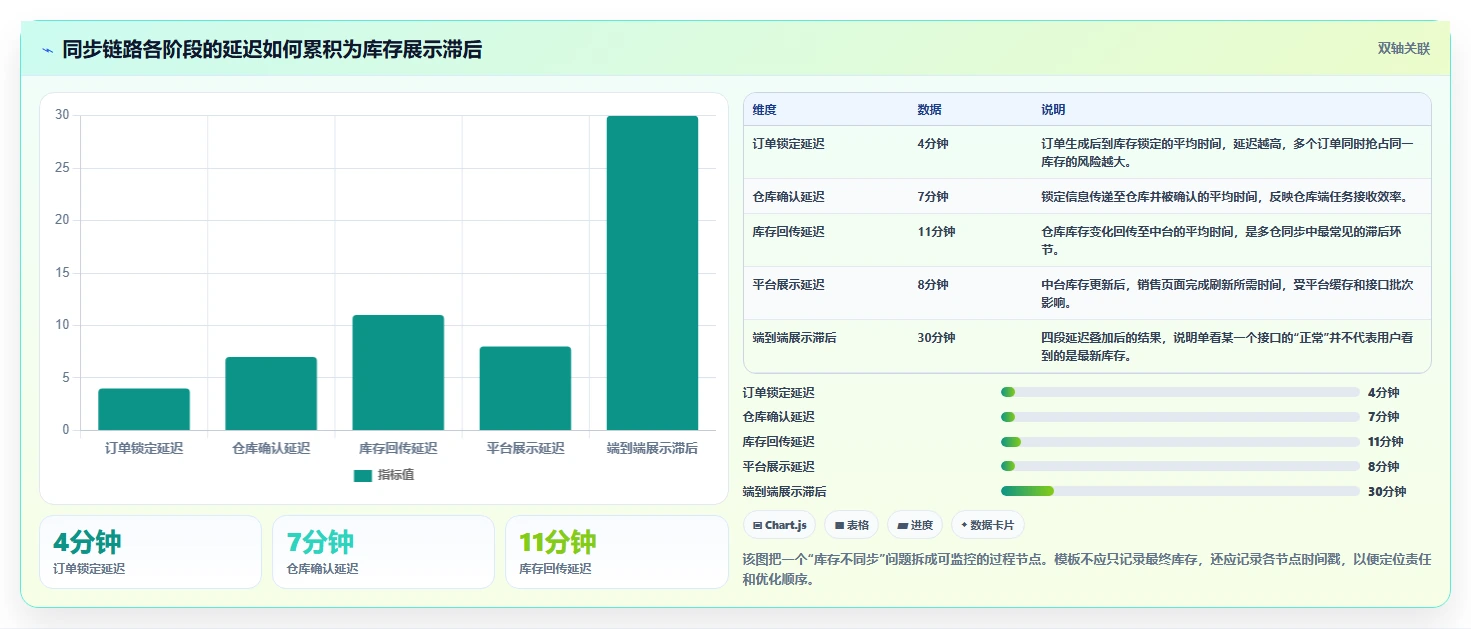
Task: Click the 订单锁定延迟 progress bar
Action: tap(1180, 392)
